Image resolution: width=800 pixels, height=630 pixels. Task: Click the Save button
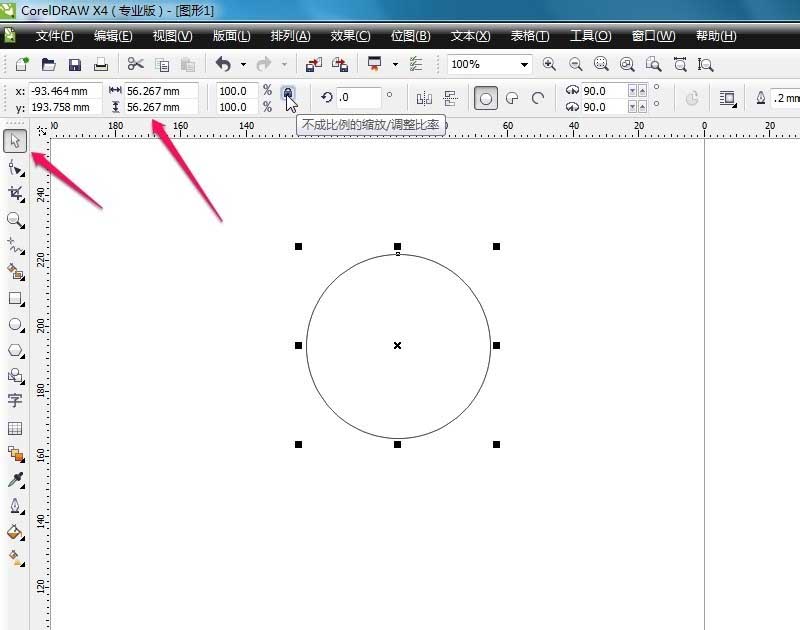74,63
